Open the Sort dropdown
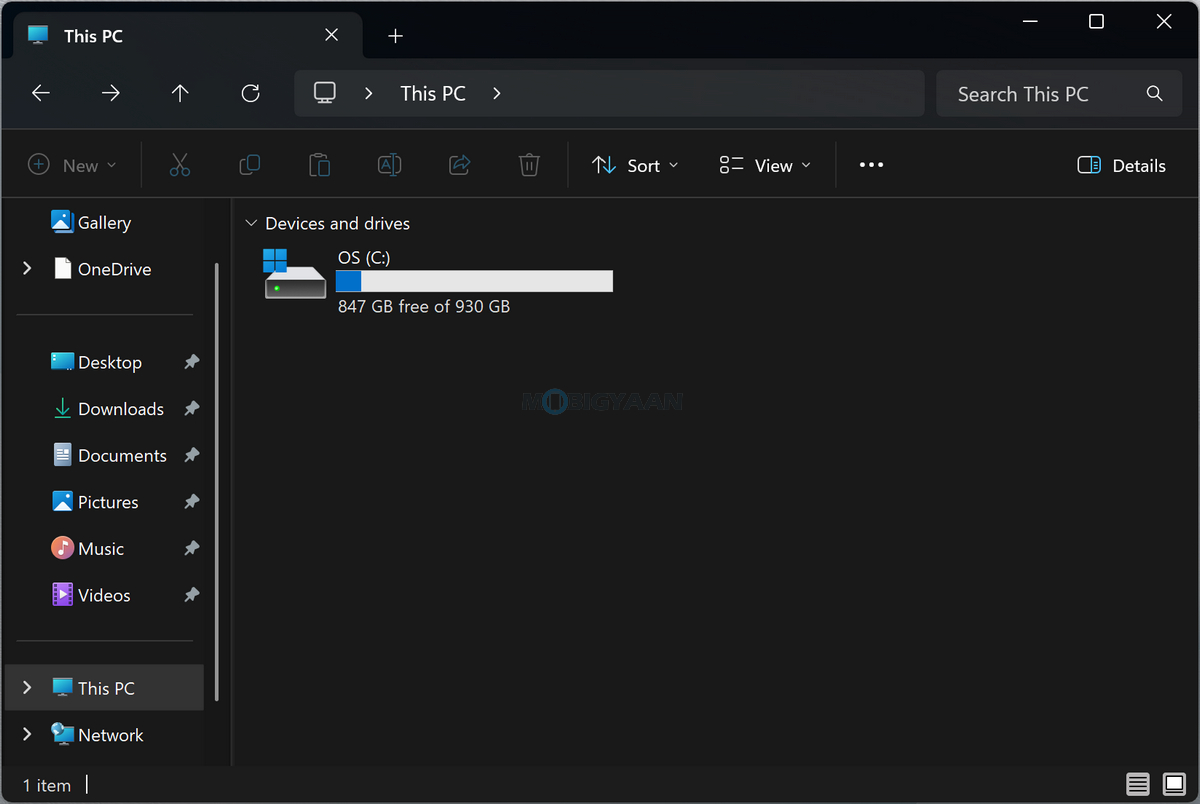 [635, 166]
